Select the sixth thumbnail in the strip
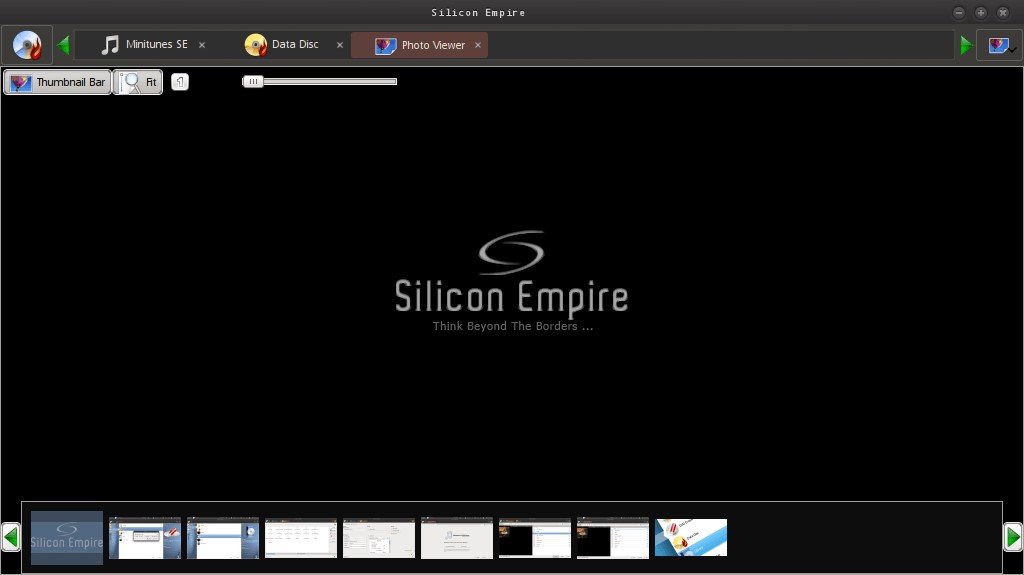Image resolution: width=1024 pixels, height=575 pixels. point(456,538)
